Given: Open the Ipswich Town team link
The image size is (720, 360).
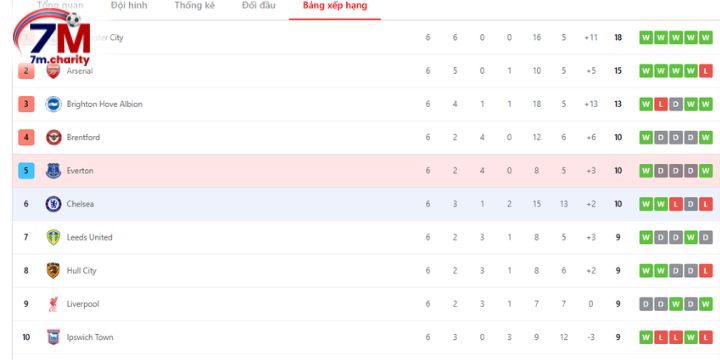Looking at the screenshot, I should (90, 337).
